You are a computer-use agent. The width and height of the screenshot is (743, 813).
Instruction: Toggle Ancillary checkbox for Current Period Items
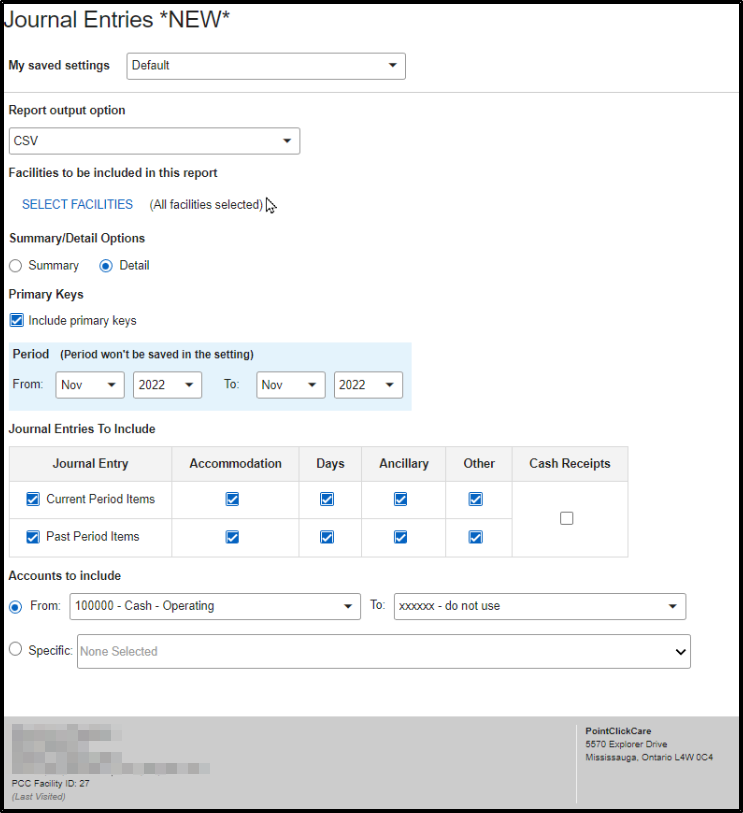pyautogui.click(x=400, y=499)
